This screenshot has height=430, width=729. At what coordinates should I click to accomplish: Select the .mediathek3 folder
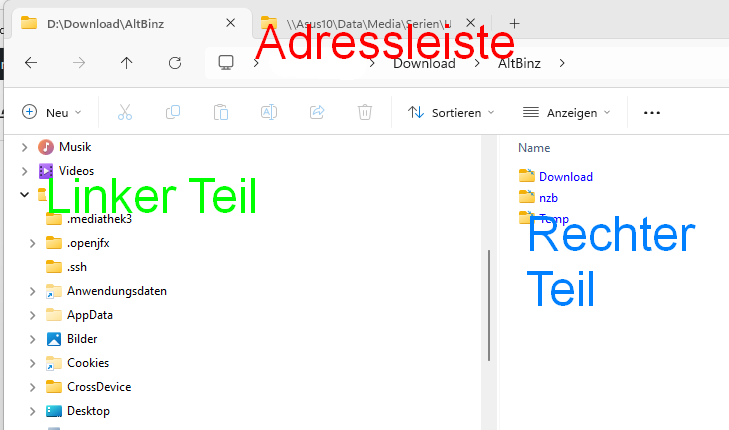point(99,219)
